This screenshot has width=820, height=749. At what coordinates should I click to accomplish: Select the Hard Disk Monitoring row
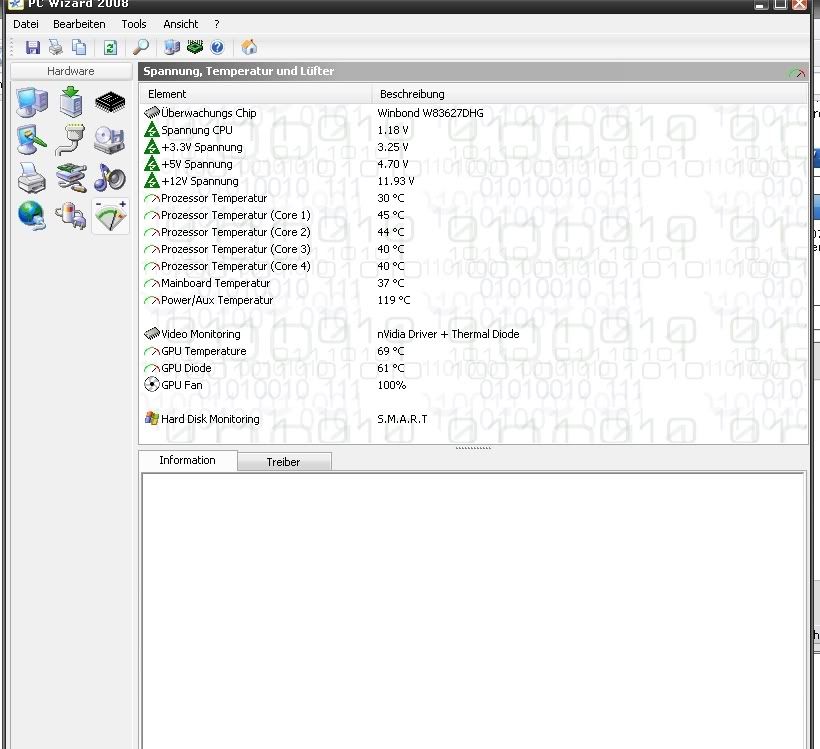pyautogui.click(x=473, y=419)
